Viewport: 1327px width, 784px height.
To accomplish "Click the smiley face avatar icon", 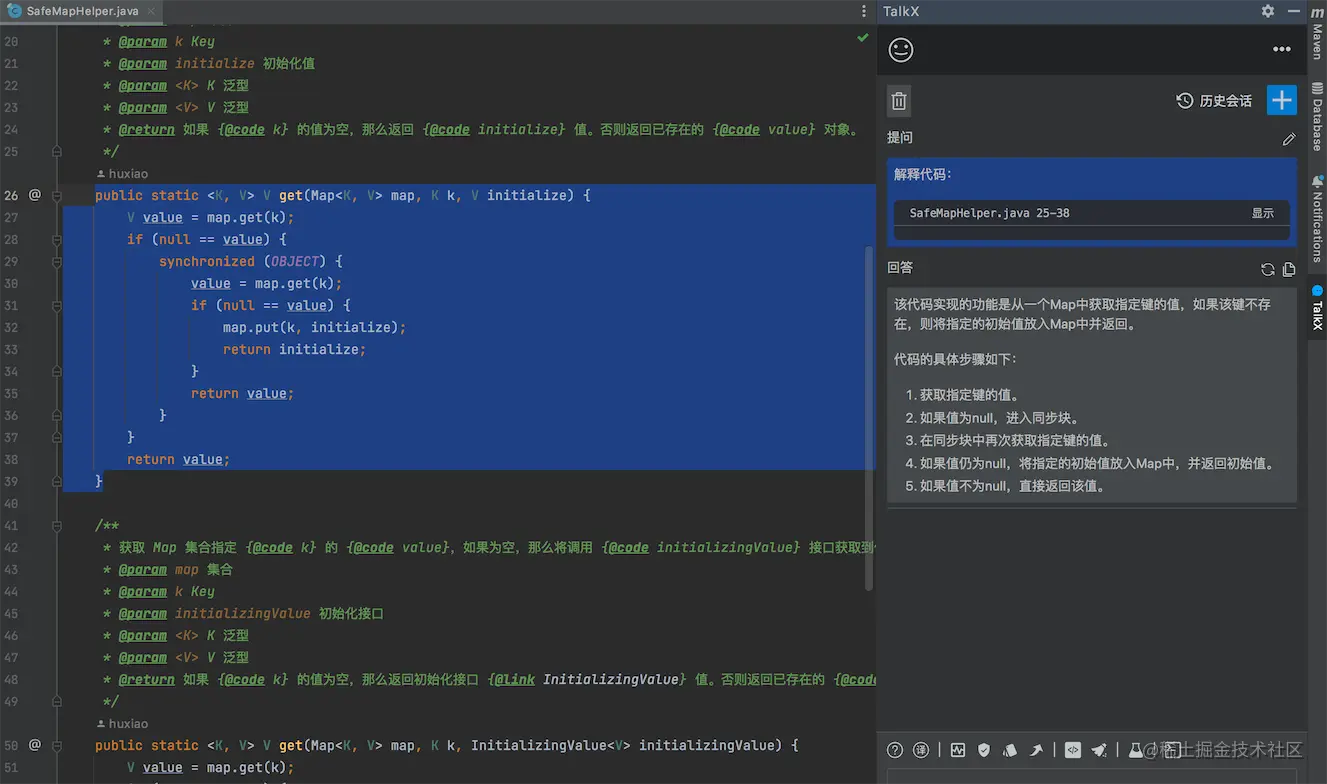I will [x=901, y=49].
